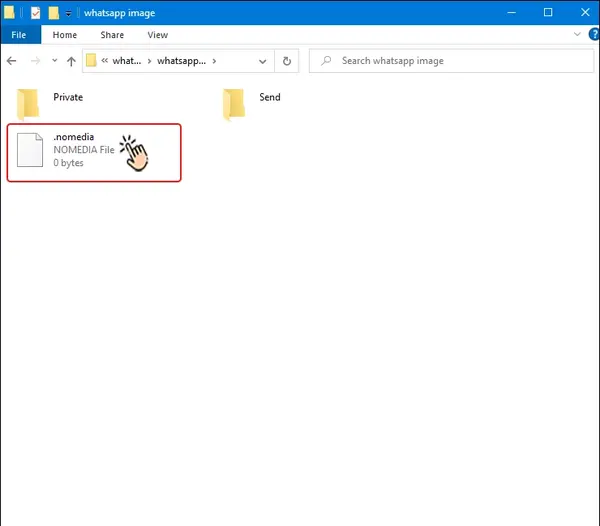
Task: Close the whatsapp image window
Action: point(585,13)
